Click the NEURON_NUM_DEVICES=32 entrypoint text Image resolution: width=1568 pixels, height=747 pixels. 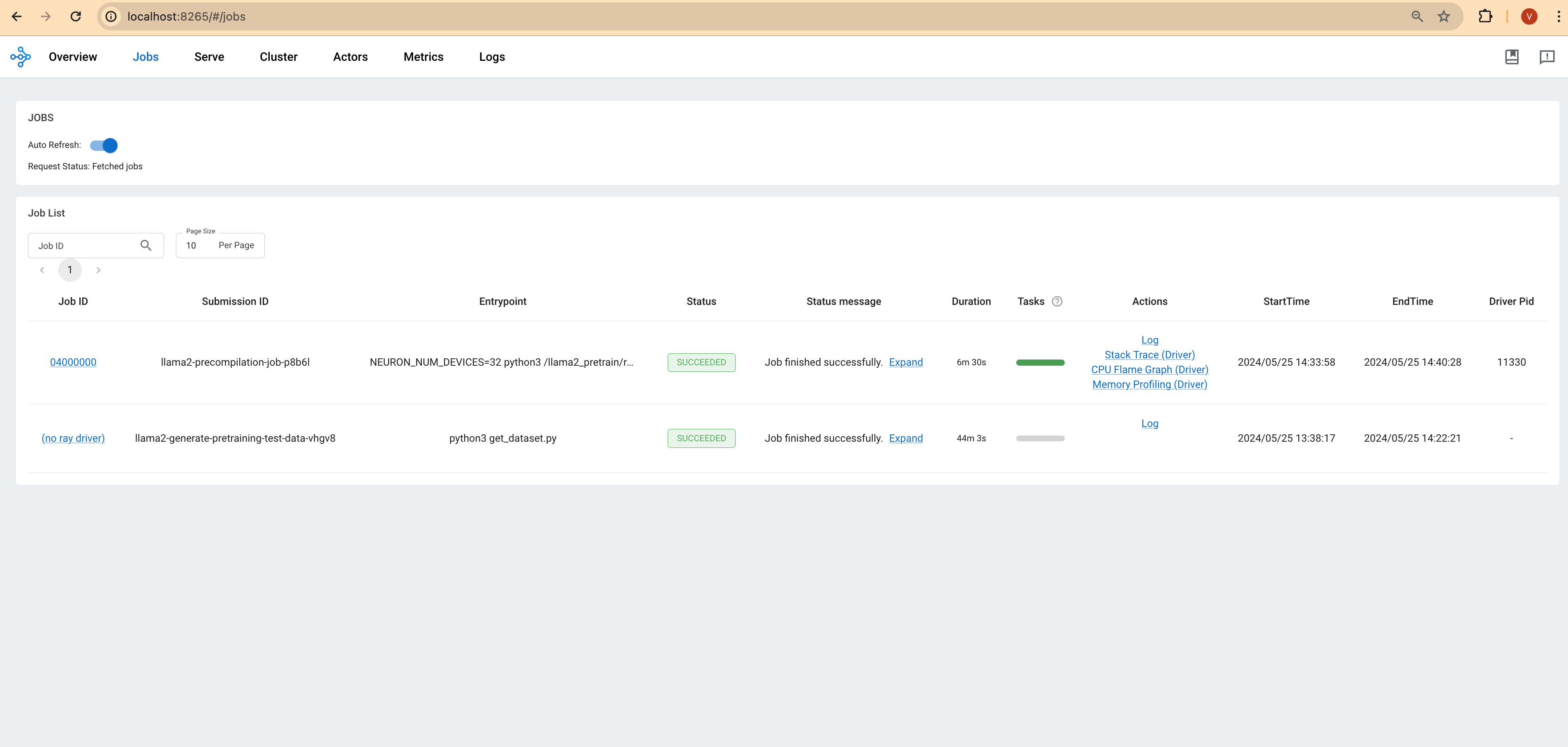pyautogui.click(x=502, y=362)
